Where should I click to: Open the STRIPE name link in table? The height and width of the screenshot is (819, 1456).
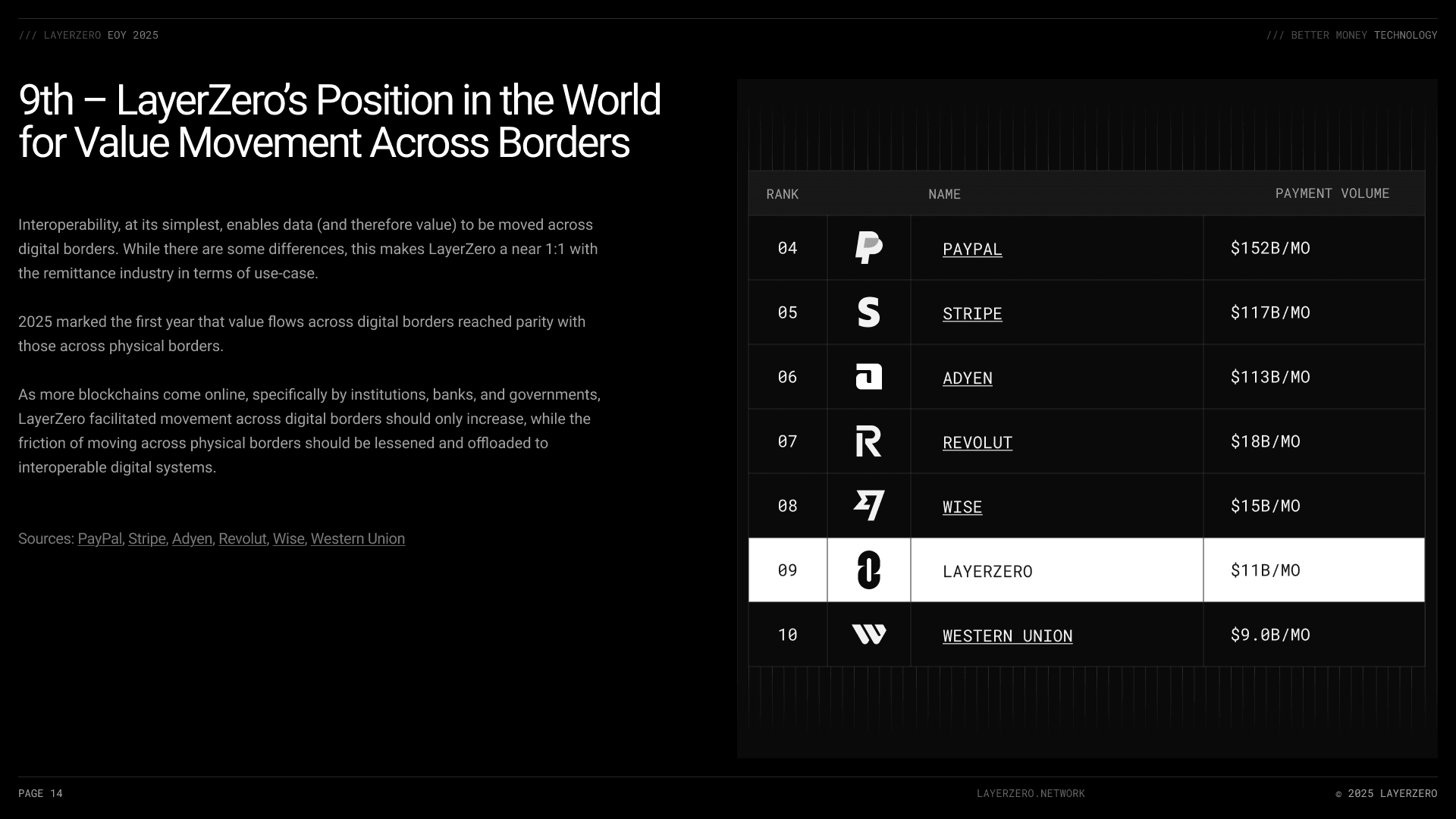coord(971,314)
